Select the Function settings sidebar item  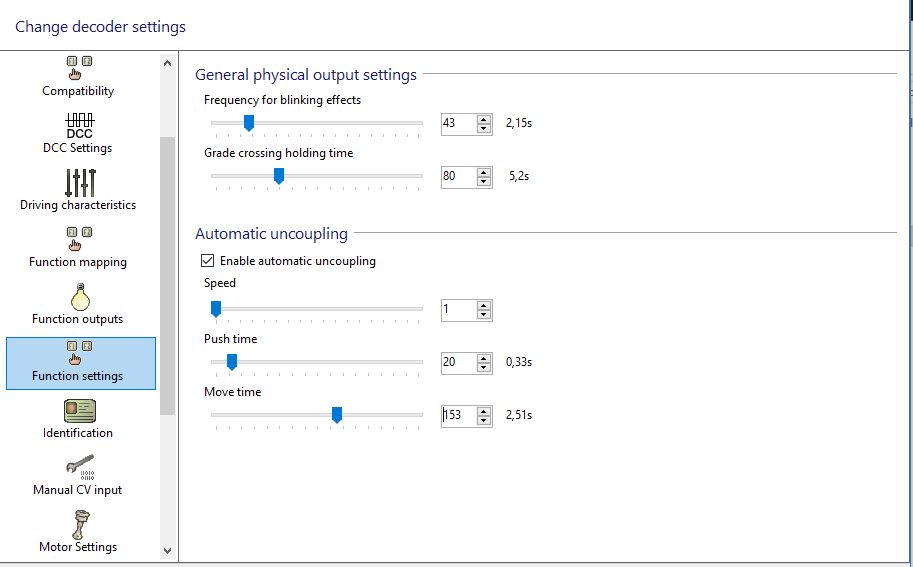tap(81, 363)
